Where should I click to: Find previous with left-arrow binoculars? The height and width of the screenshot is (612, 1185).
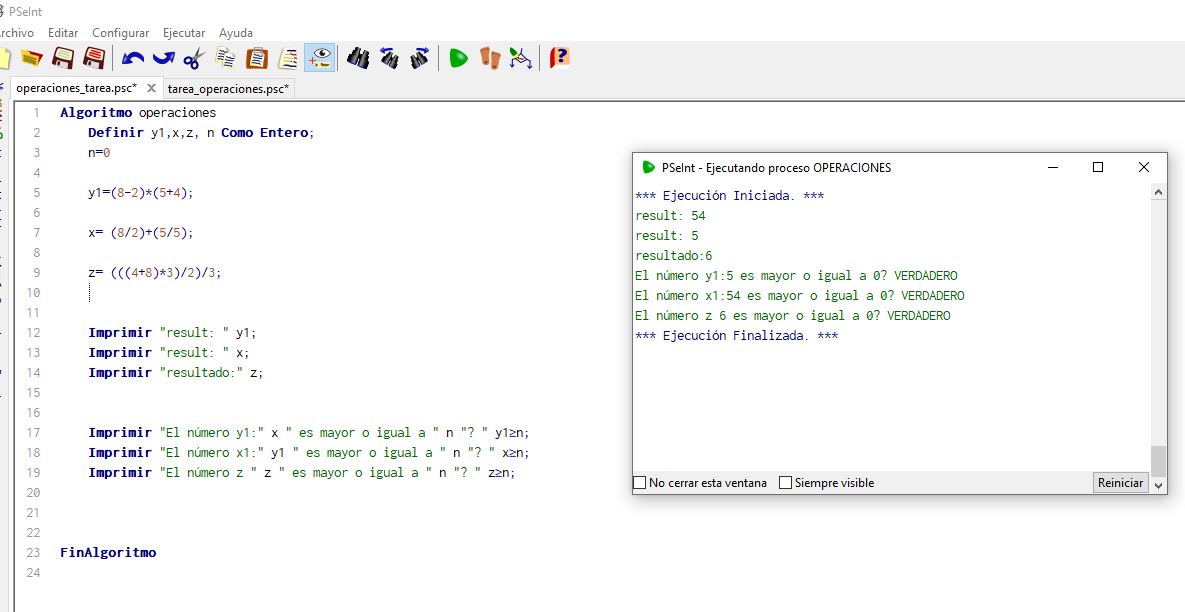click(389, 58)
